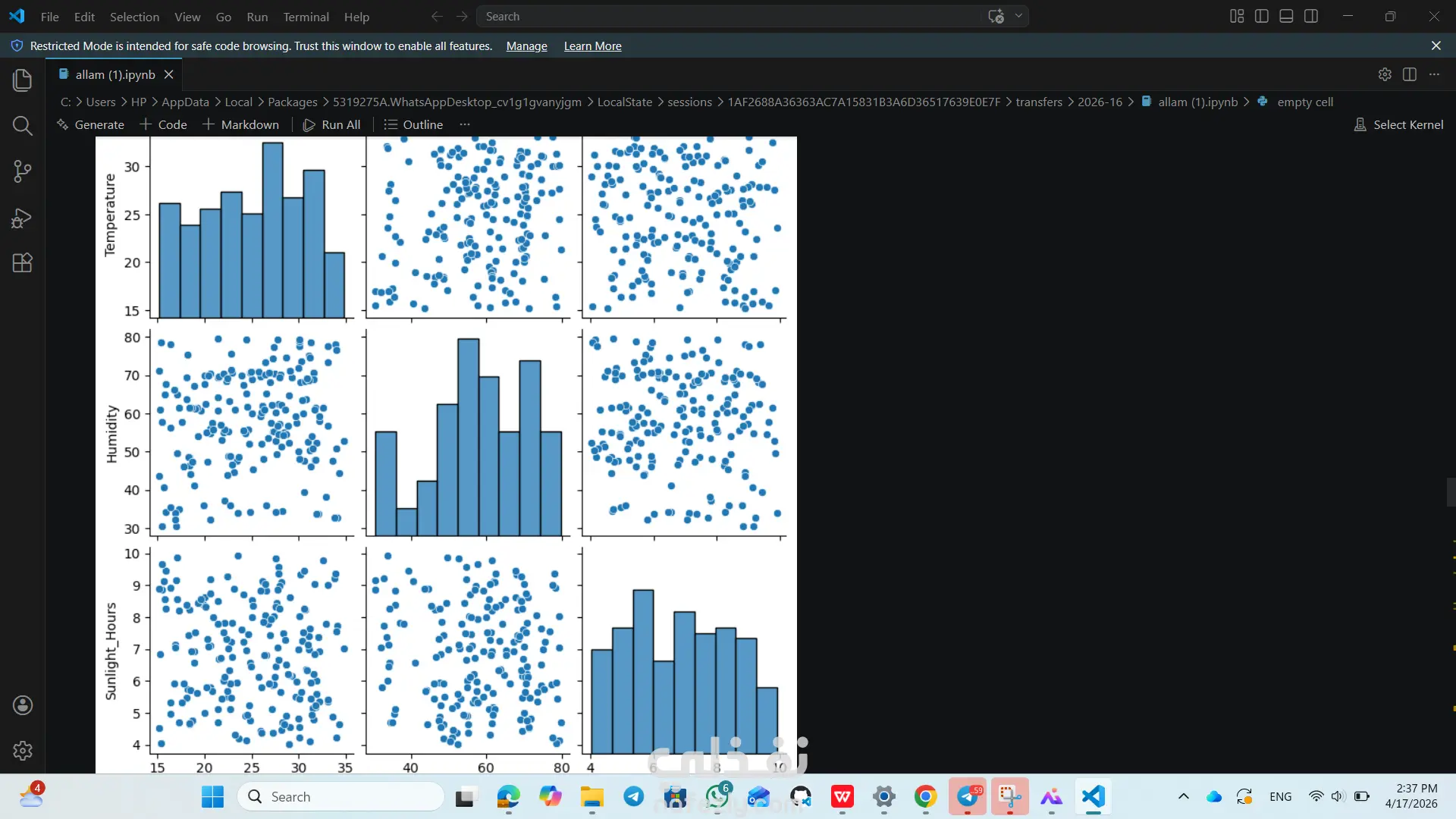Show hidden system tray icons

(x=1183, y=796)
